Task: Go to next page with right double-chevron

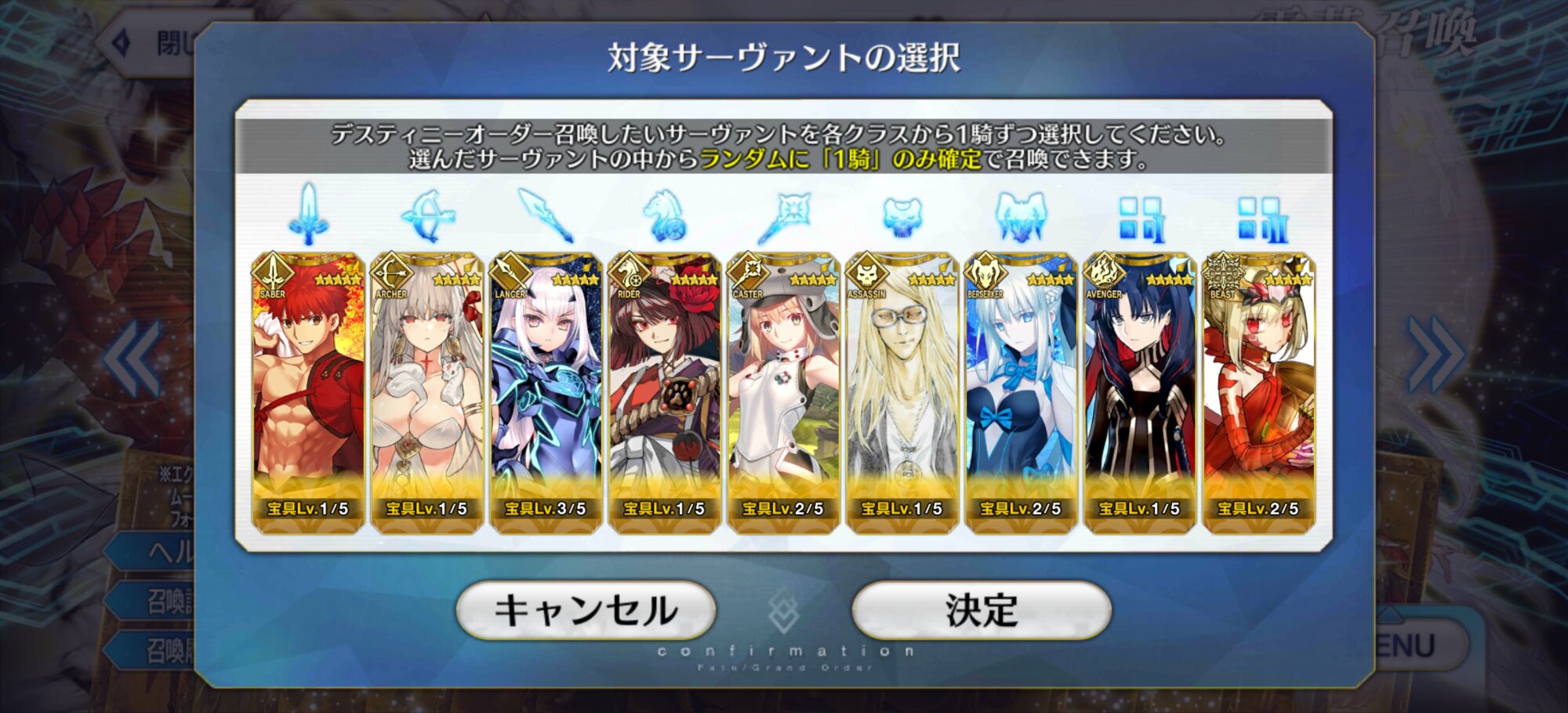Action: click(x=1436, y=355)
